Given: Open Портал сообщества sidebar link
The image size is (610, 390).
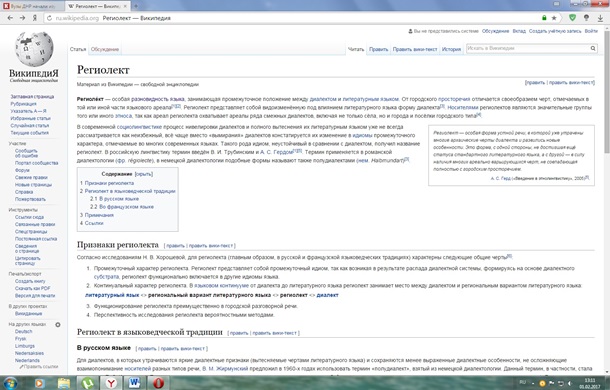Looking at the screenshot, I should 37,163.
